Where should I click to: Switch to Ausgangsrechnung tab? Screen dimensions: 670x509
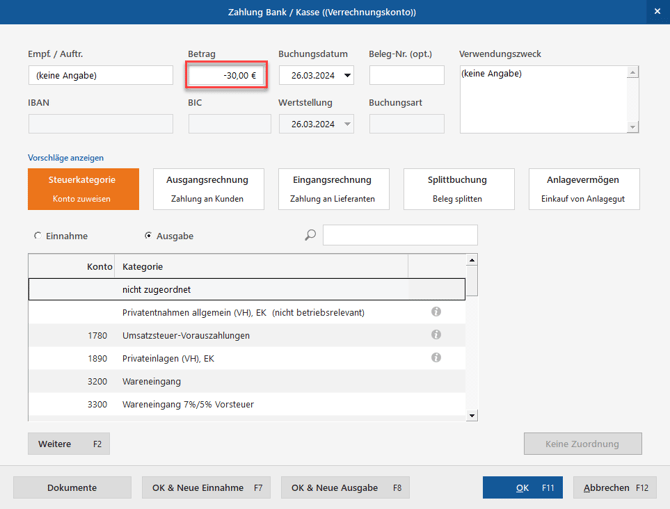point(208,189)
